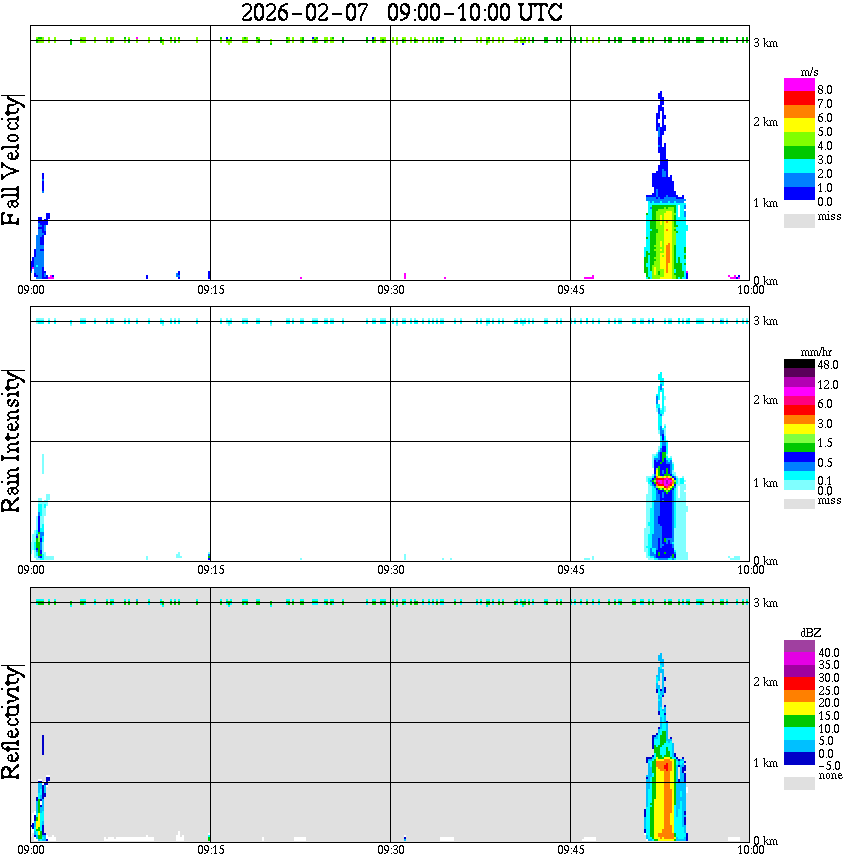Click the 09:45 tick under Reflectivity plot
Image resolution: width=850 pixels, height=868 pixels.
point(571,850)
